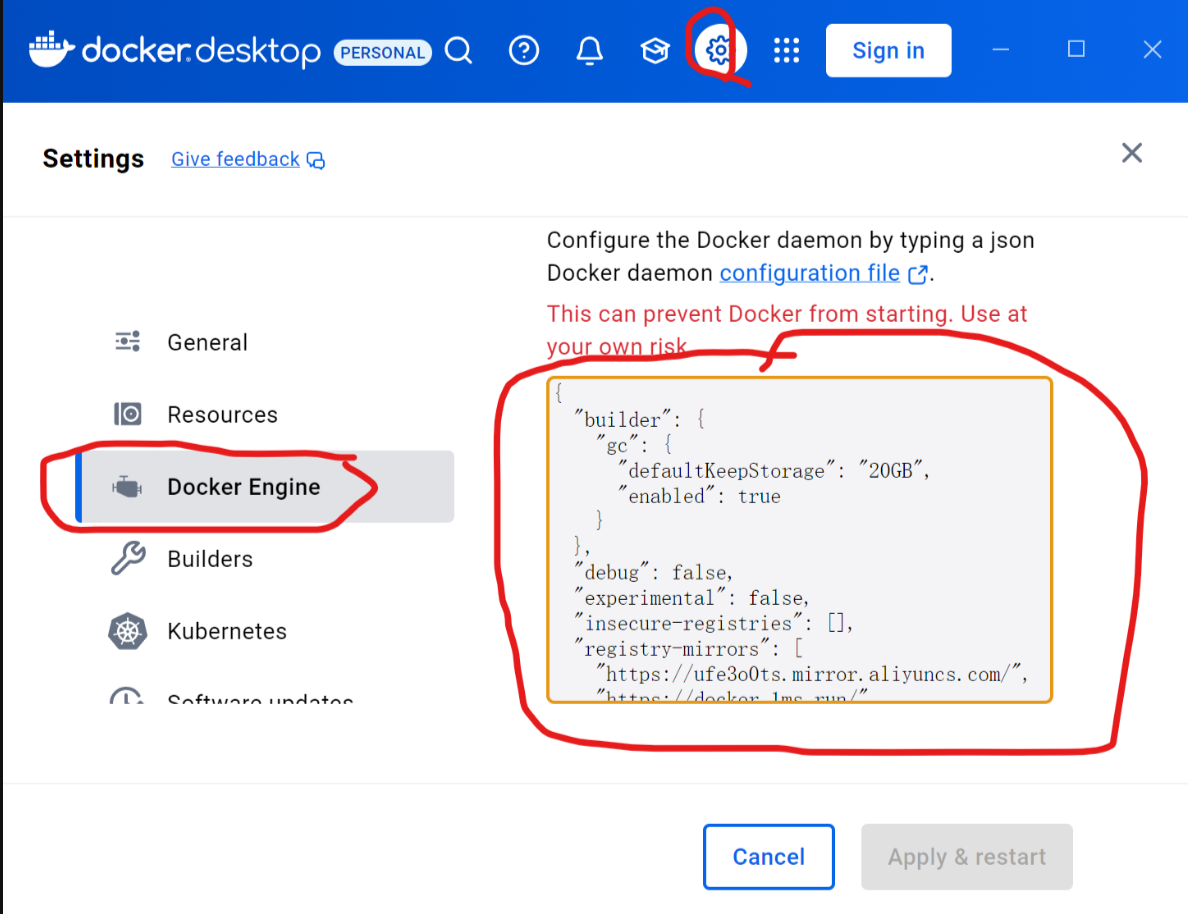The image size is (1188, 914).
Task: Open the configuration file documentation link
Action: [809, 273]
